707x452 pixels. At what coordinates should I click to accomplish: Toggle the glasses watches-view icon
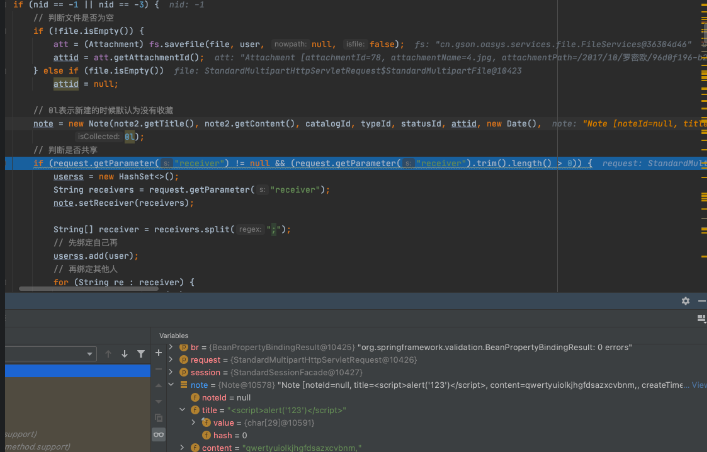tap(158, 435)
